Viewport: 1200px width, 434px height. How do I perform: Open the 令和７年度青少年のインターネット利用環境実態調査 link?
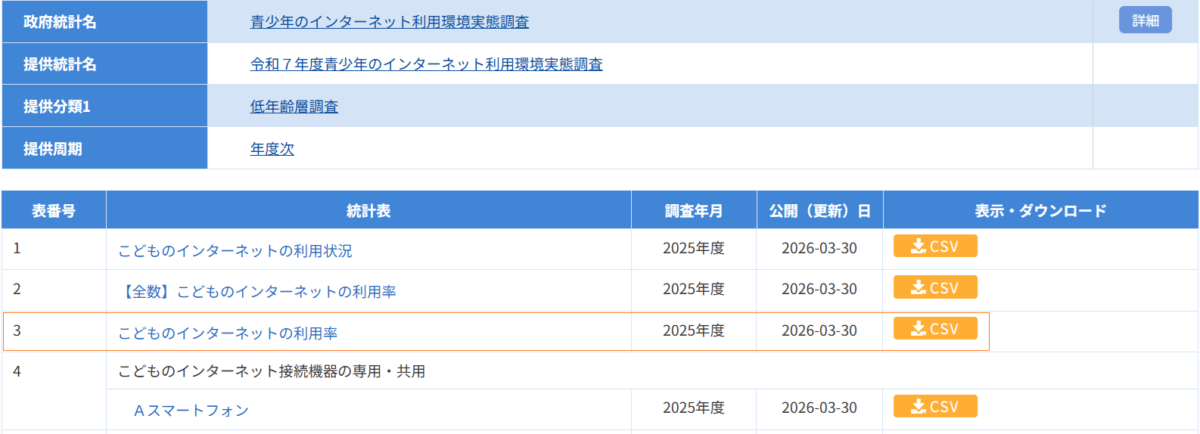point(426,64)
